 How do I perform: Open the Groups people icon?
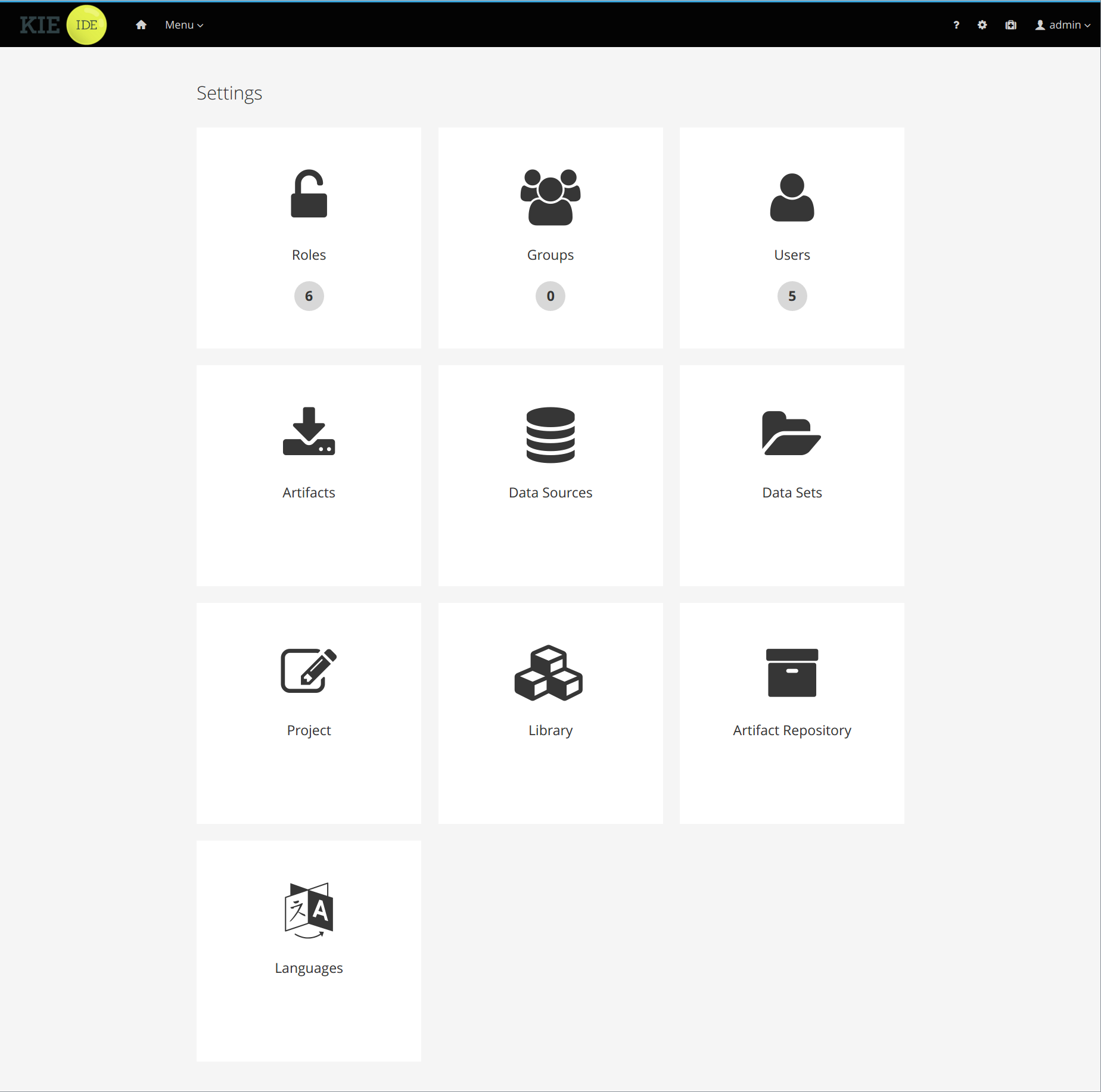point(550,197)
